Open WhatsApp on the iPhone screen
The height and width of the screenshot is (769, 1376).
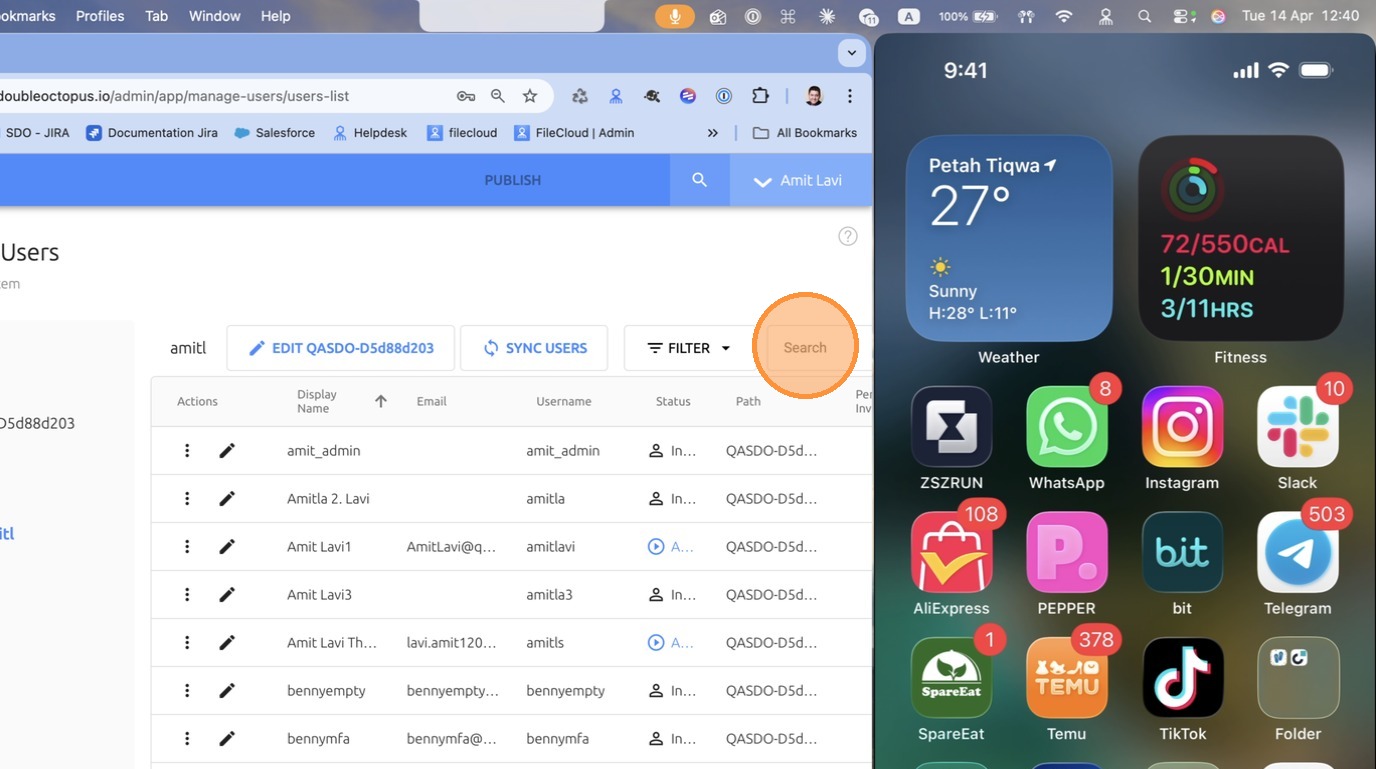1067,427
